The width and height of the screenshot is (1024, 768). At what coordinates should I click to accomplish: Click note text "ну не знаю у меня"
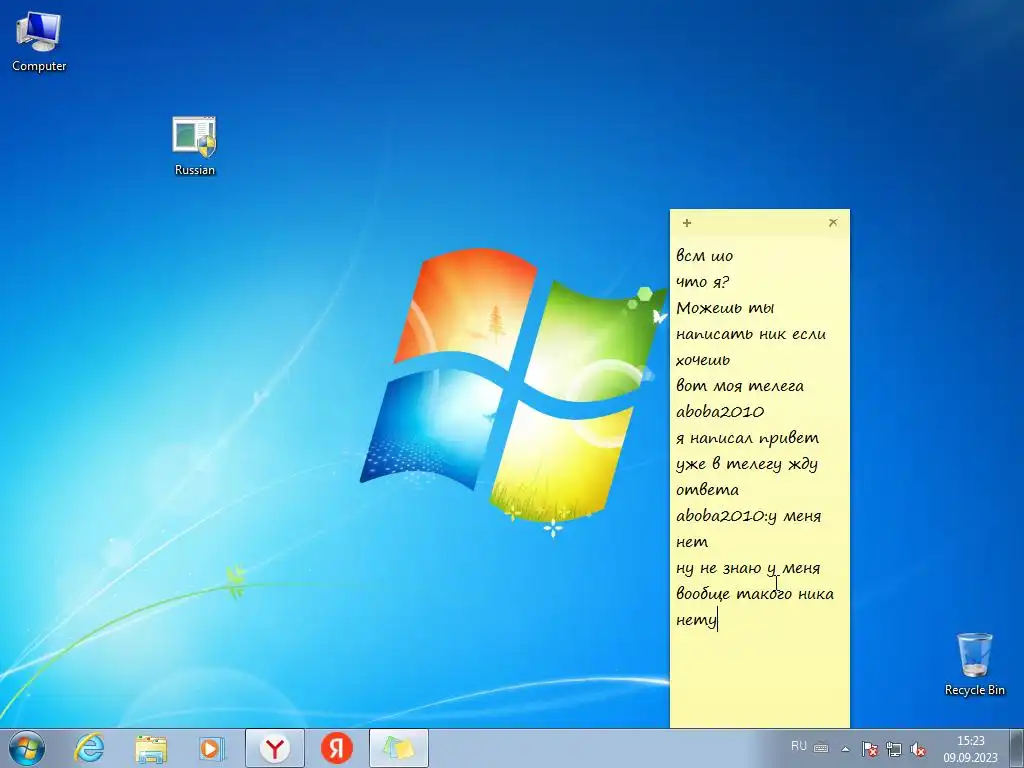pos(748,568)
